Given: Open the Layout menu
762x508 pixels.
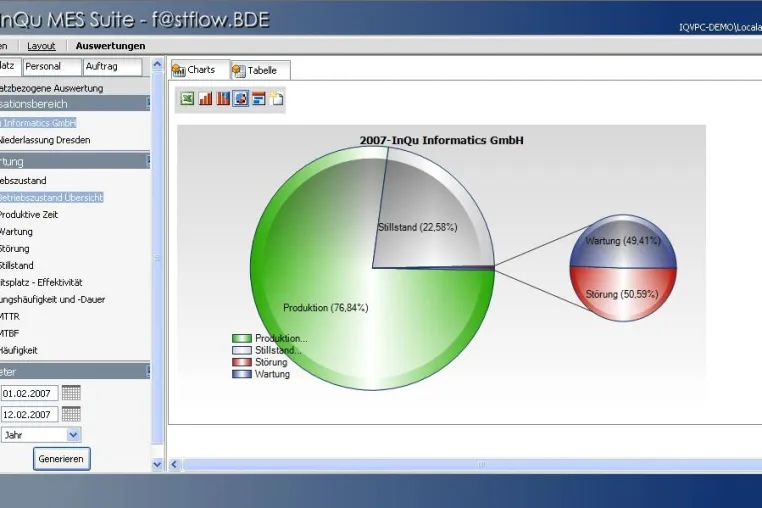Looking at the screenshot, I should (x=41, y=46).
